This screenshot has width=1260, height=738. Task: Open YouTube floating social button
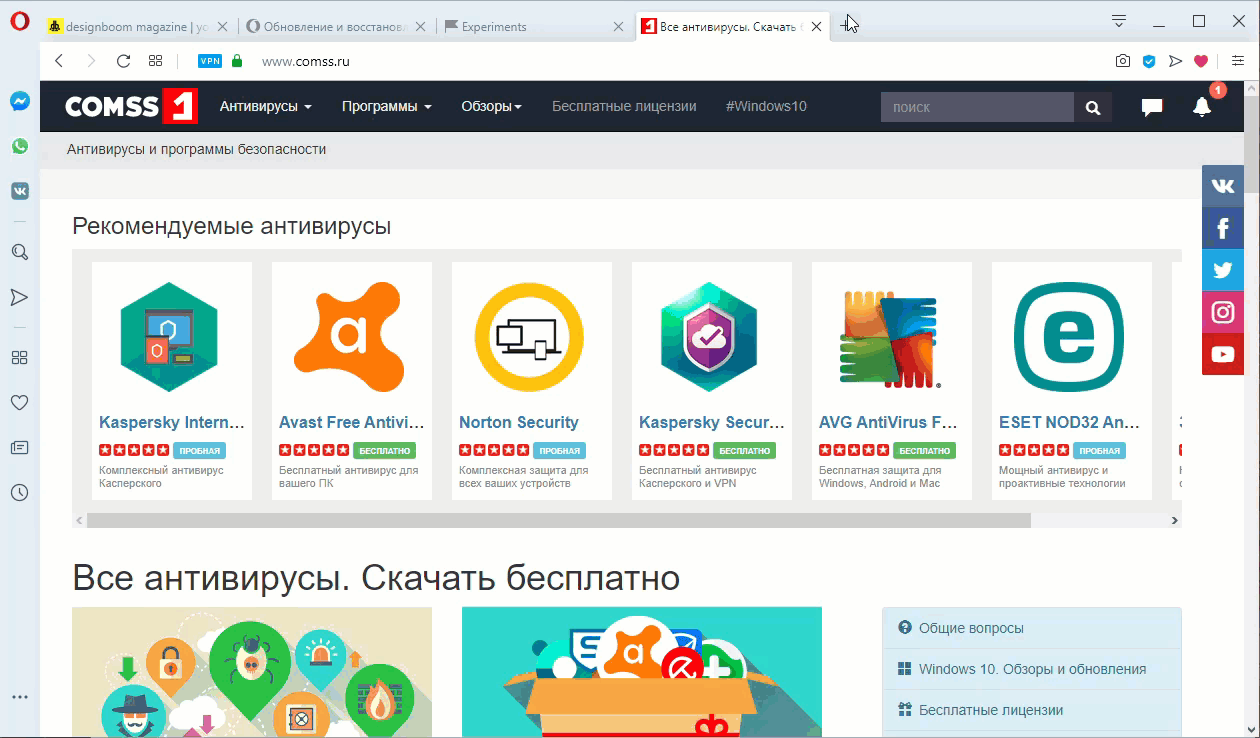pos(1223,354)
